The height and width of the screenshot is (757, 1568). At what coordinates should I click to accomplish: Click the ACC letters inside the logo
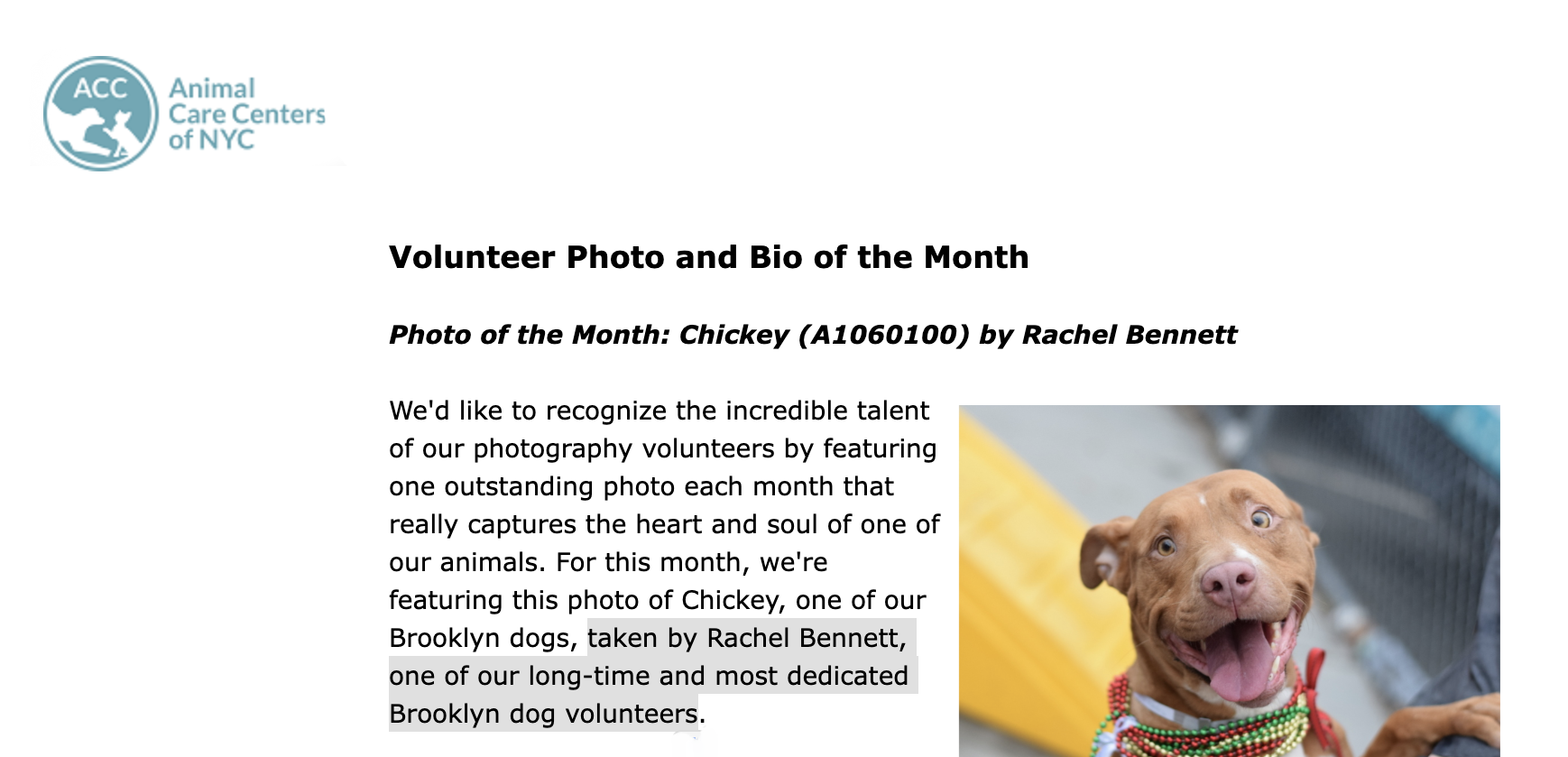click(100, 88)
